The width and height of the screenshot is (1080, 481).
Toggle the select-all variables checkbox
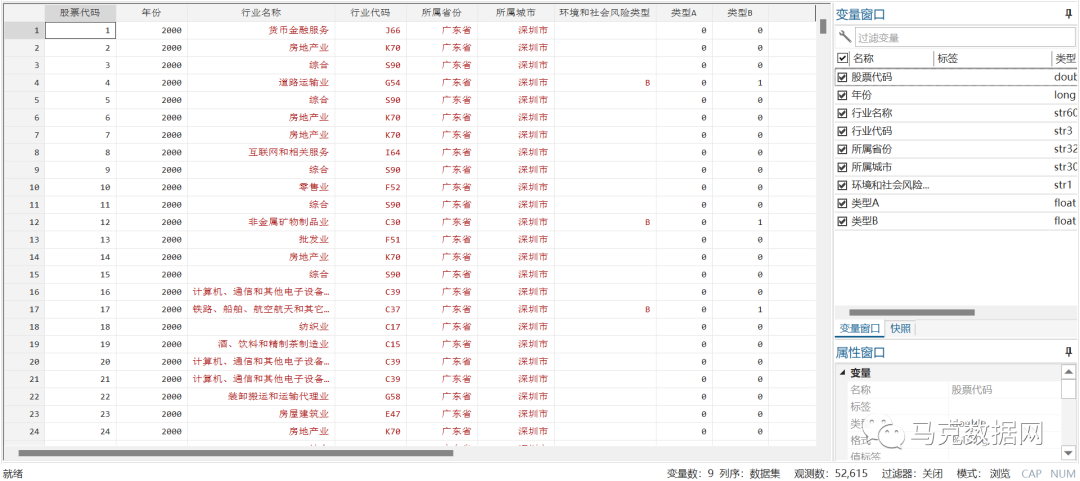(x=842, y=59)
